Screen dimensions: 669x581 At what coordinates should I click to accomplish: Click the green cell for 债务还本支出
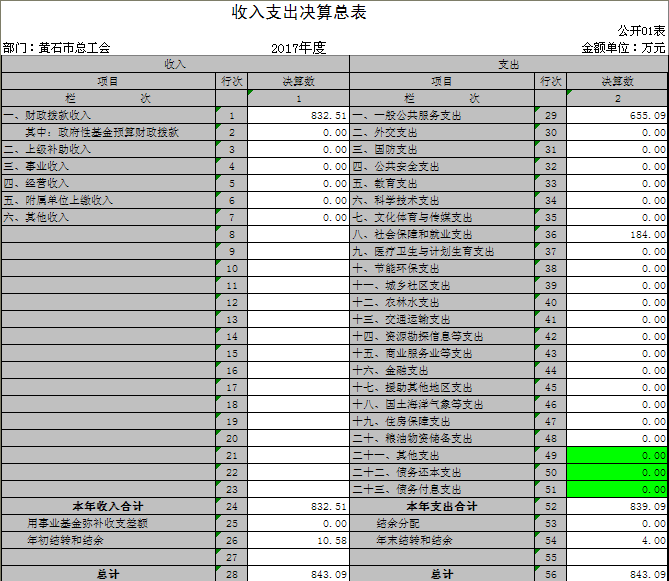coord(617,473)
